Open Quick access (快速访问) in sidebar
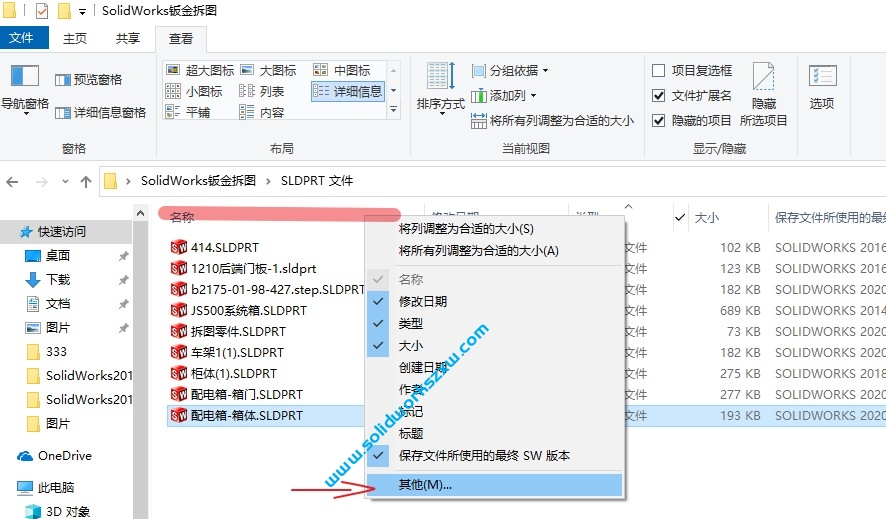Image resolution: width=886 pixels, height=519 pixels. click(x=61, y=232)
